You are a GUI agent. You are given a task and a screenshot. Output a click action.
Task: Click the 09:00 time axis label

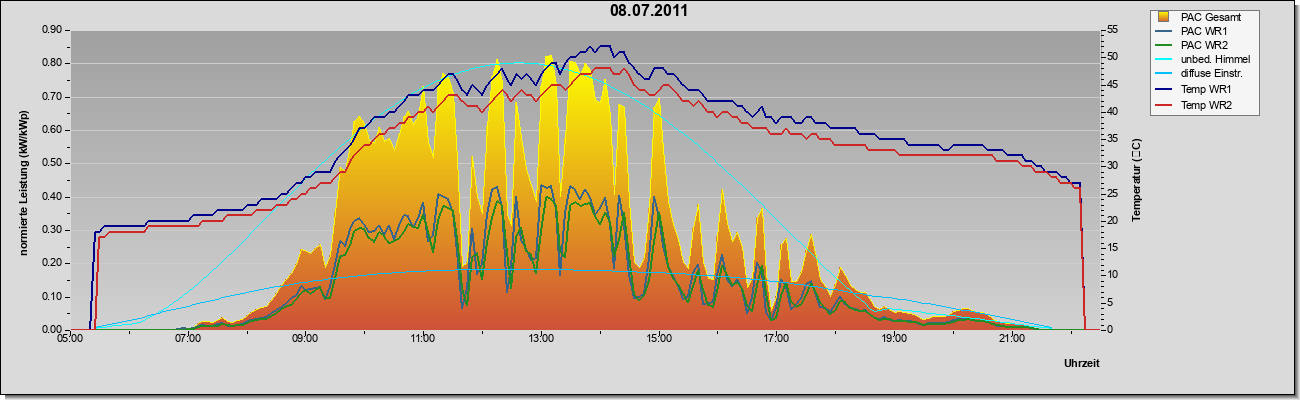(305, 340)
